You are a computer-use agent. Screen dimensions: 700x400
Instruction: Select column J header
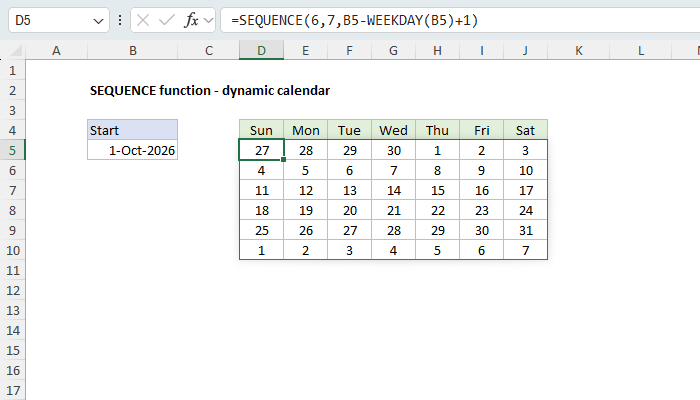click(x=525, y=50)
